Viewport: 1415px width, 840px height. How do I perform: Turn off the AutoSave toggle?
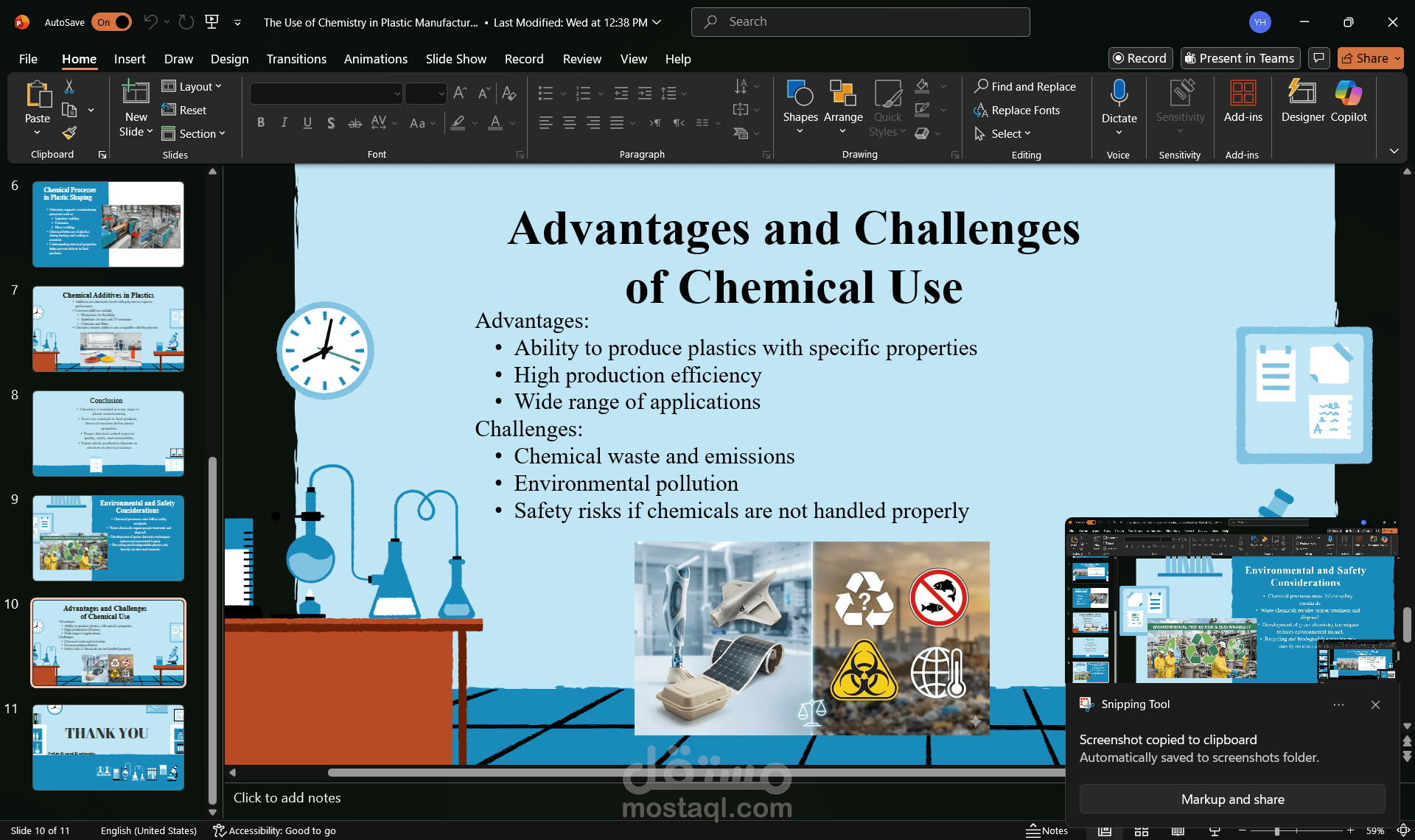coord(113,22)
